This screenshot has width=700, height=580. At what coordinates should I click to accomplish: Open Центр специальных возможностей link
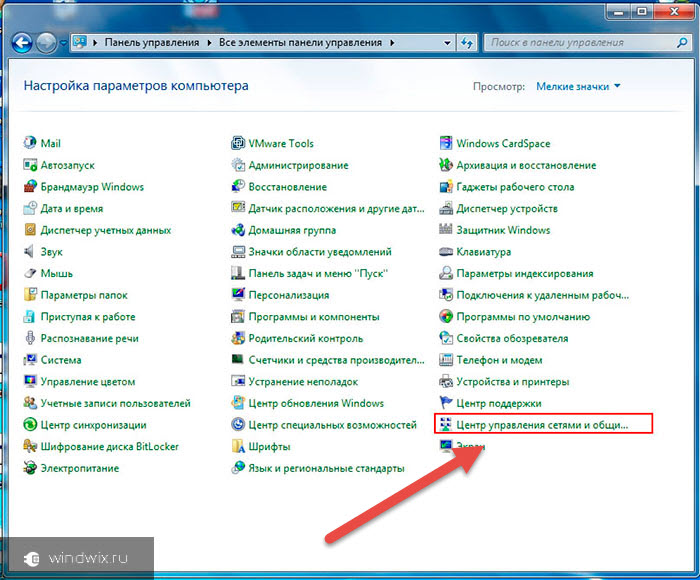point(333,425)
